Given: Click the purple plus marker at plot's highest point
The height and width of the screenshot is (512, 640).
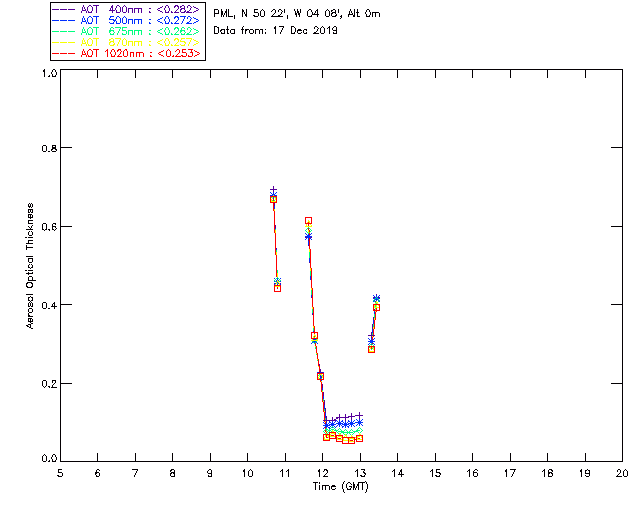Looking at the screenshot, I should (x=273, y=190).
